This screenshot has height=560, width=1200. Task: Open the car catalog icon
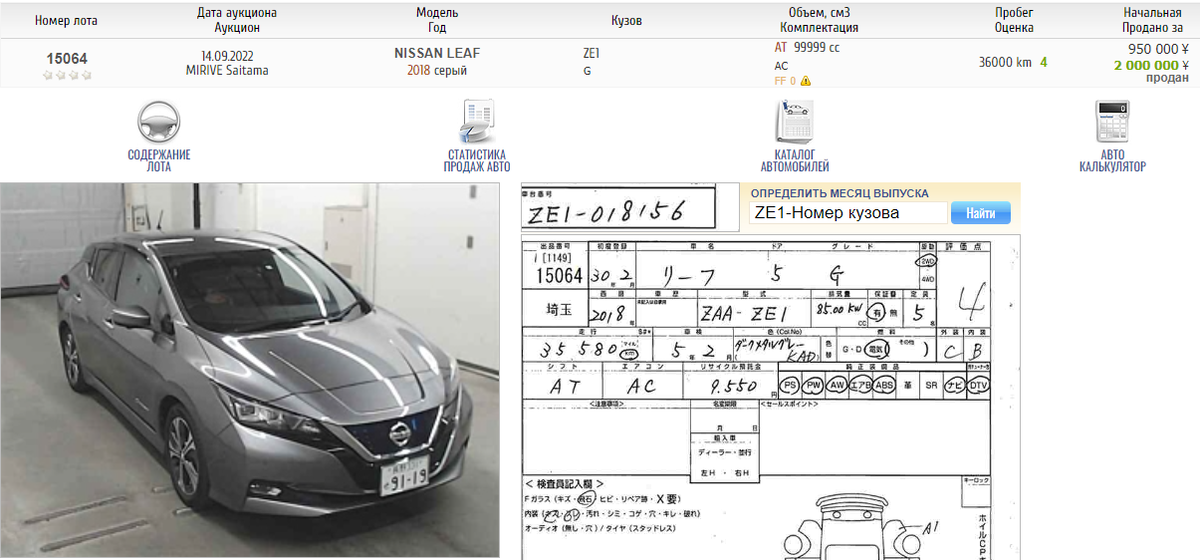pos(795,122)
